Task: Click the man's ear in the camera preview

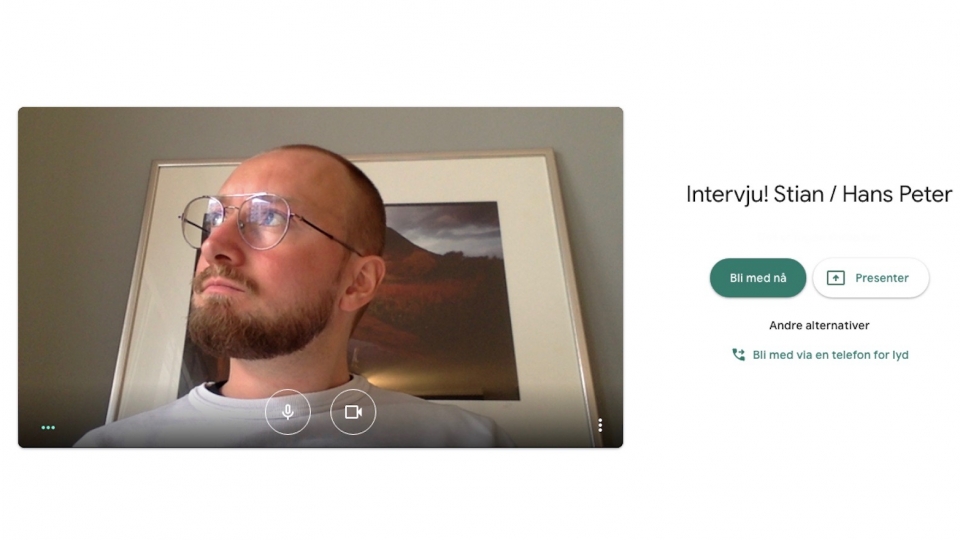Action: click(x=363, y=283)
